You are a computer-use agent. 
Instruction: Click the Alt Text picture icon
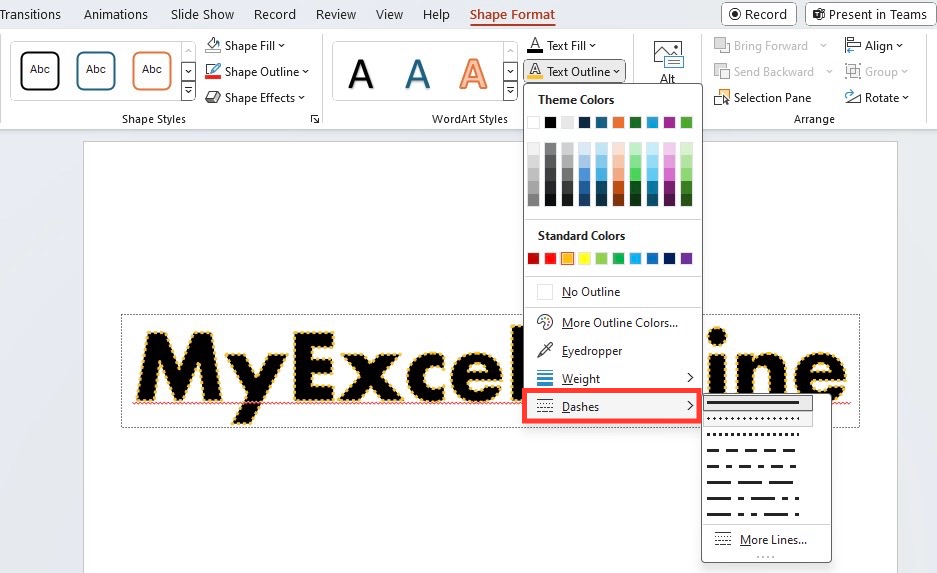point(668,54)
